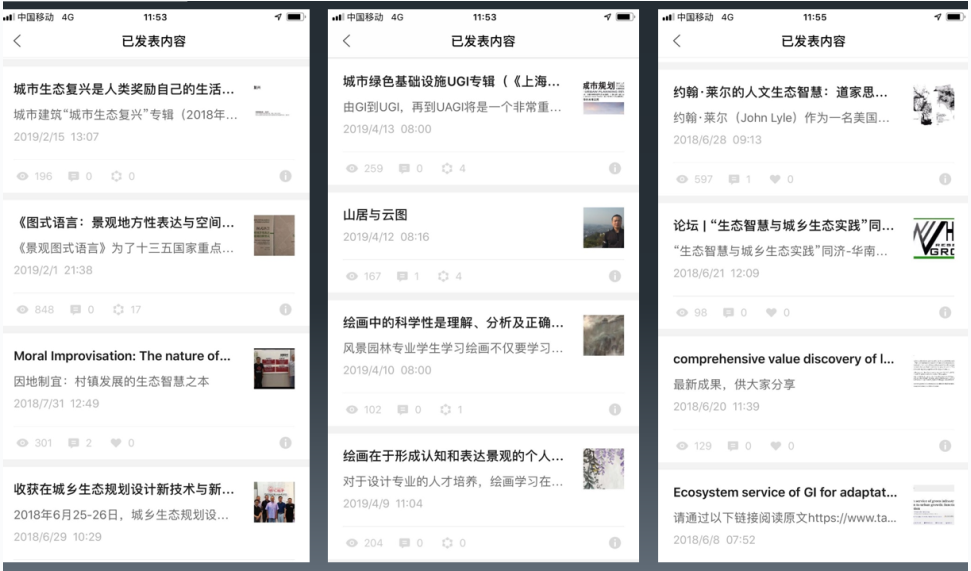Open info icon for comprehensive value discovery post
Viewport: 971px width, 571px height.
click(x=945, y=445)
